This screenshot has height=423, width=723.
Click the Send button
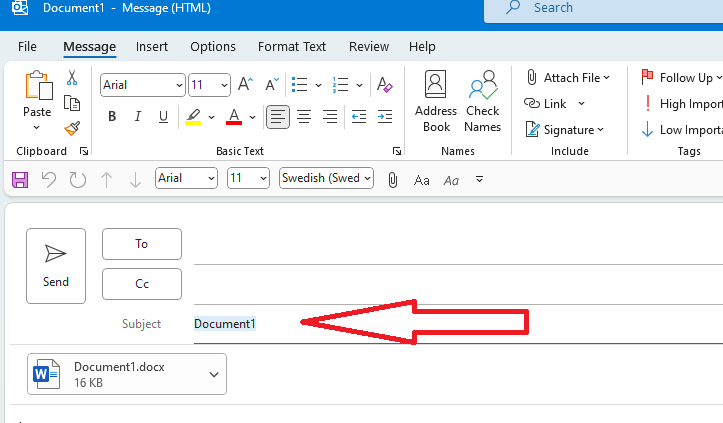tap(56, 266)
